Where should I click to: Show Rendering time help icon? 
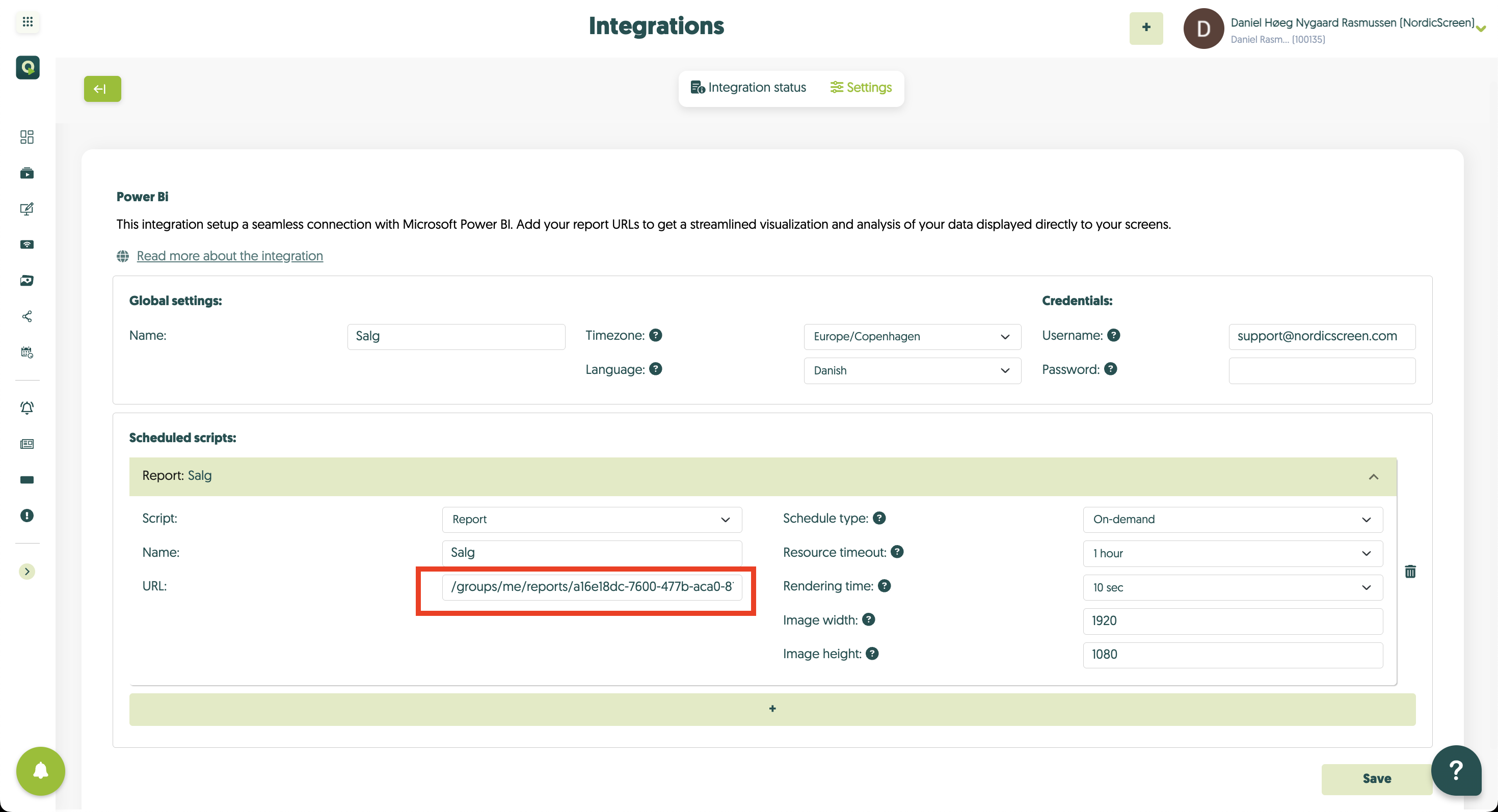tap(885, 586)
